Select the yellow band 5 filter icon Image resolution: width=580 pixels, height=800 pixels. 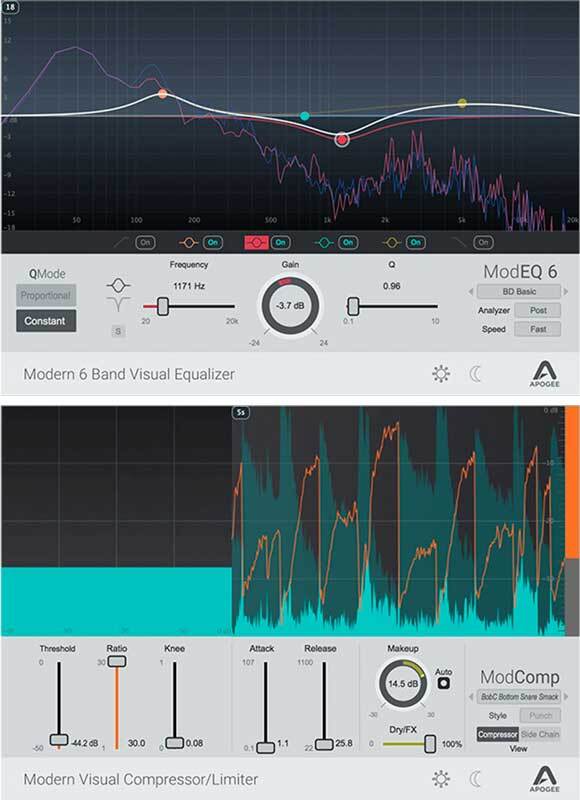(391, 242)
